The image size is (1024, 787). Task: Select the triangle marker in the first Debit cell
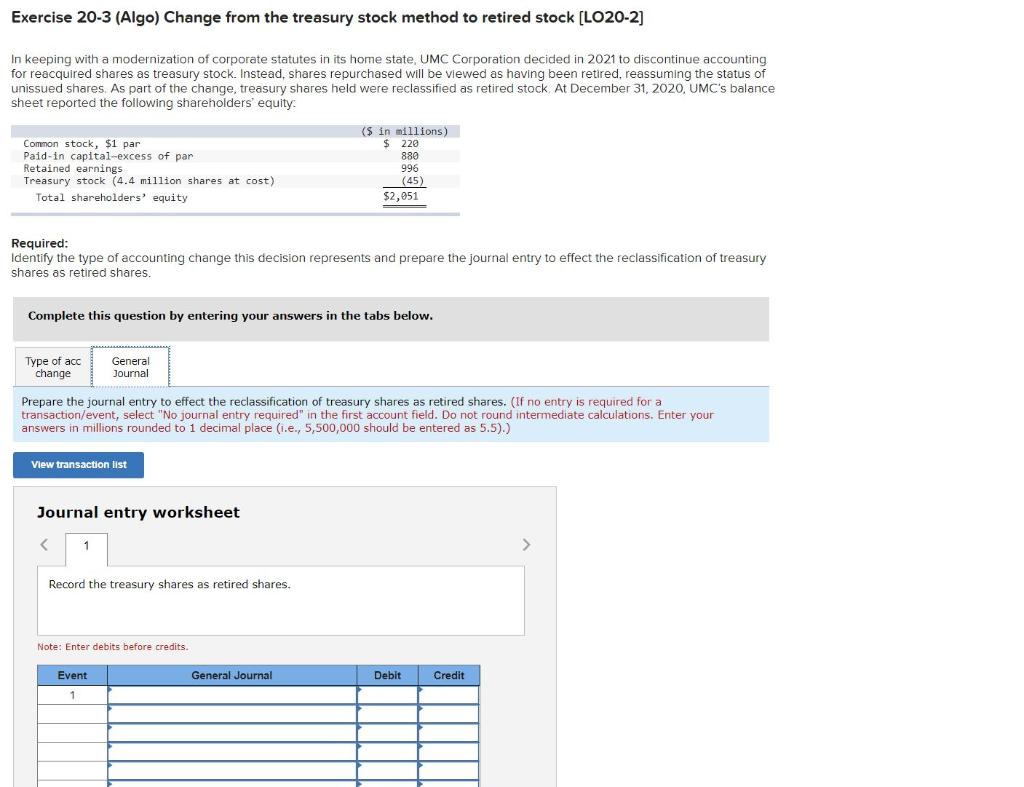(360, 691)
